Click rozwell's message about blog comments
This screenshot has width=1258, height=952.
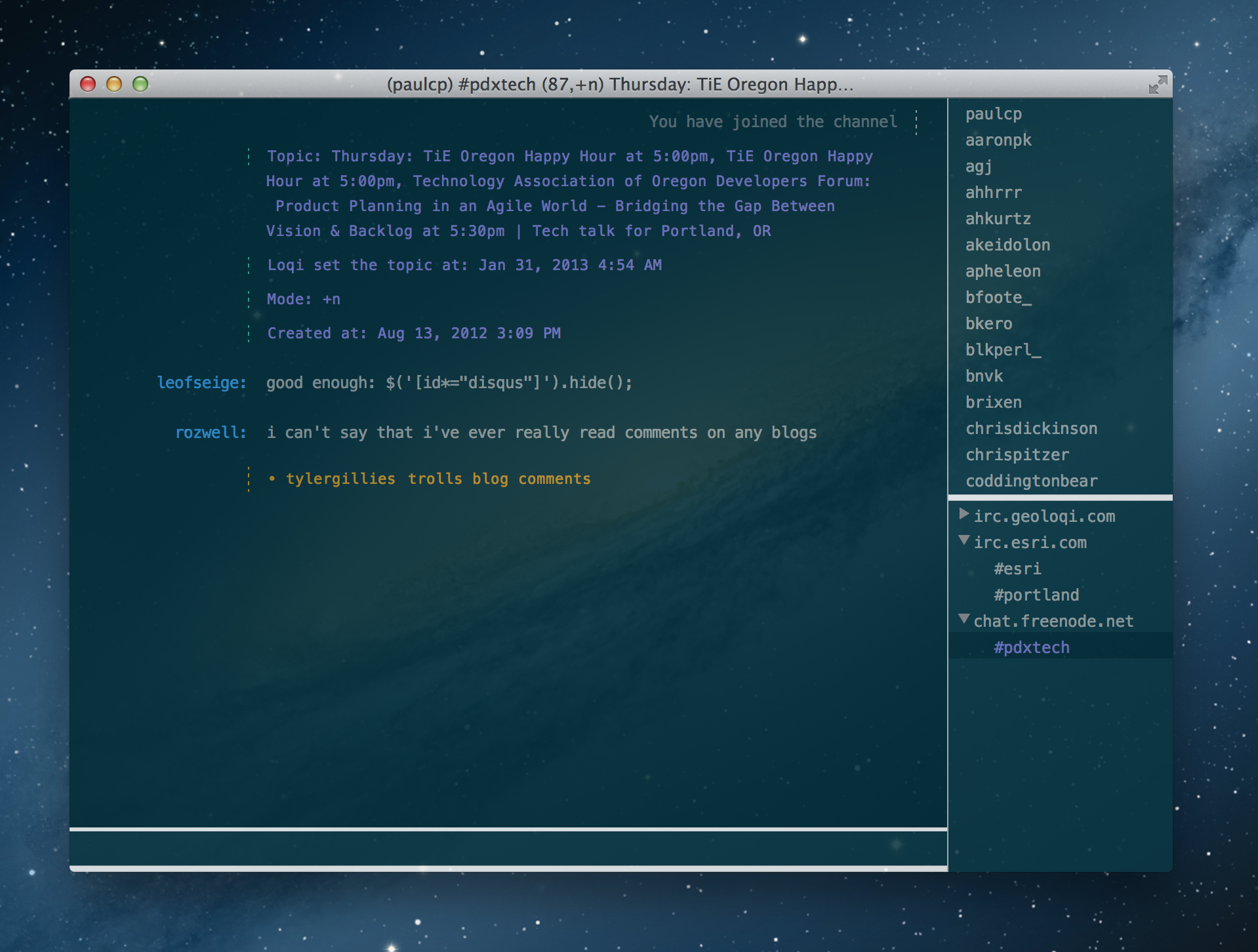[x=542, y=433]
